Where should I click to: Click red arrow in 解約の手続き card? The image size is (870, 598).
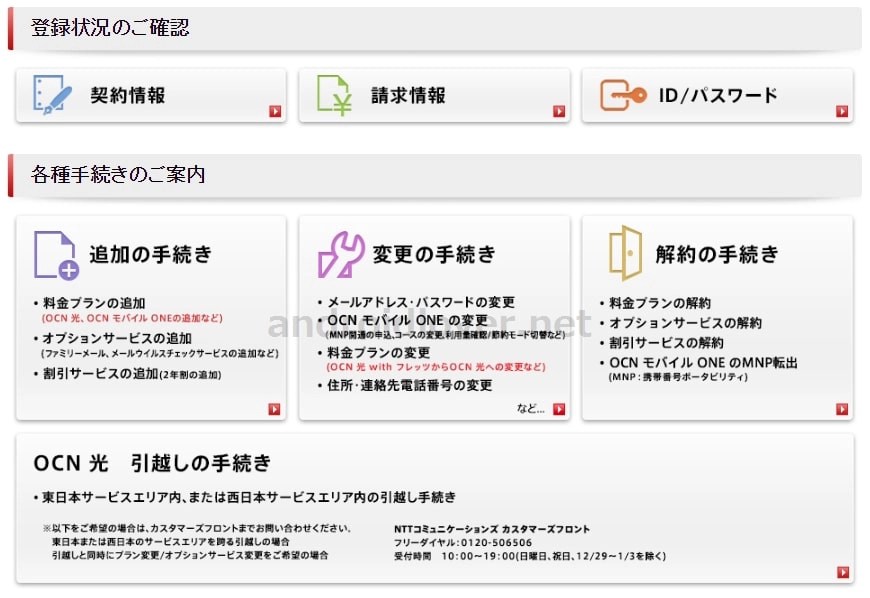point(842,409)
